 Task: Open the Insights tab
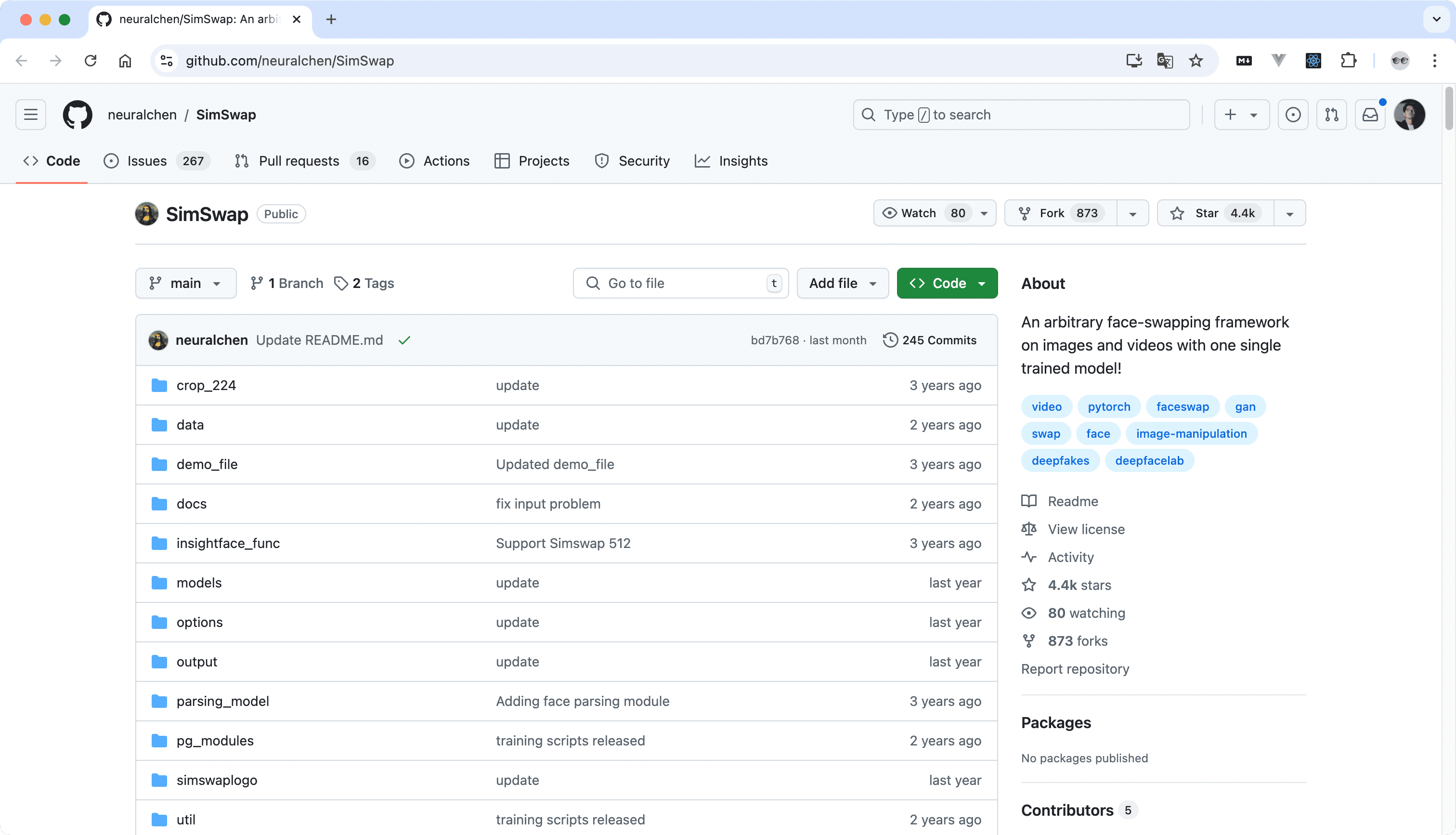click(x=731, y=161)
